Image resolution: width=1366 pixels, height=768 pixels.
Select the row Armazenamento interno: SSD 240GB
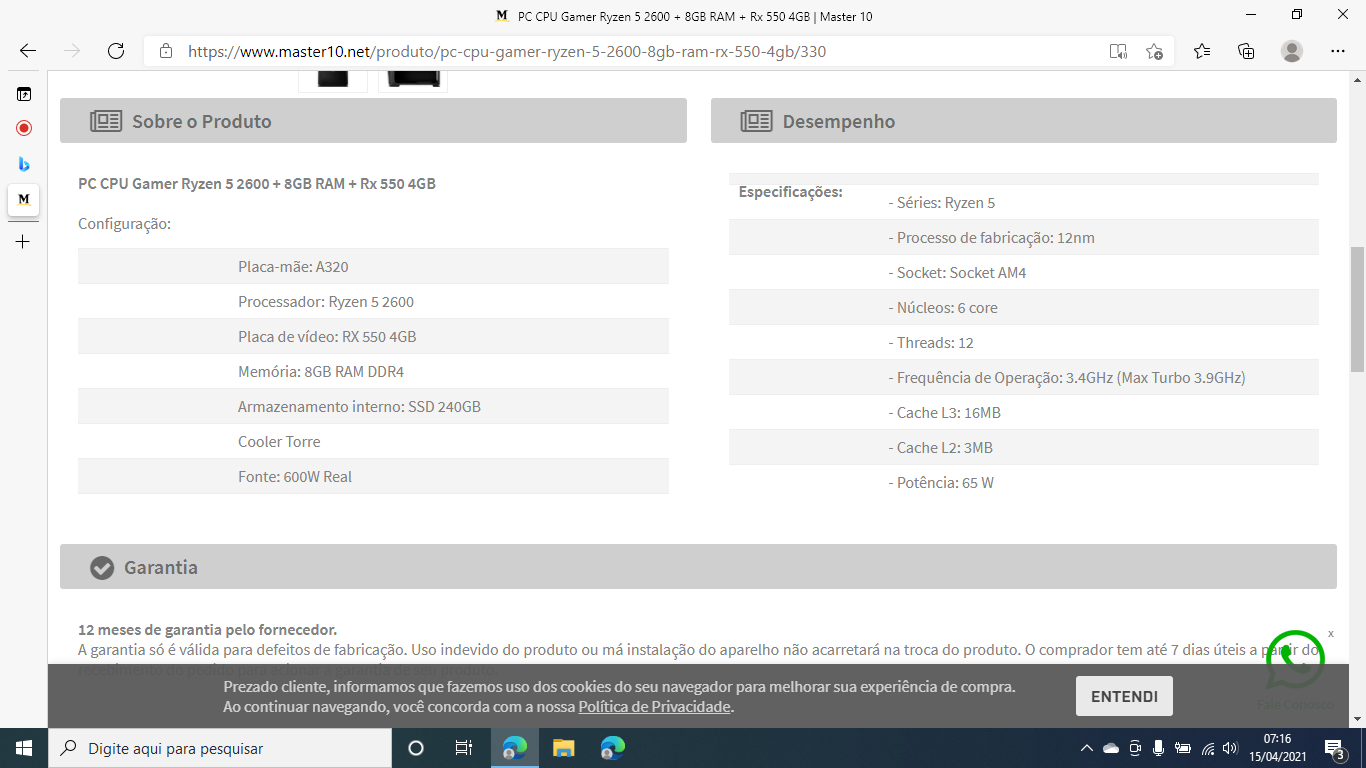373,406
